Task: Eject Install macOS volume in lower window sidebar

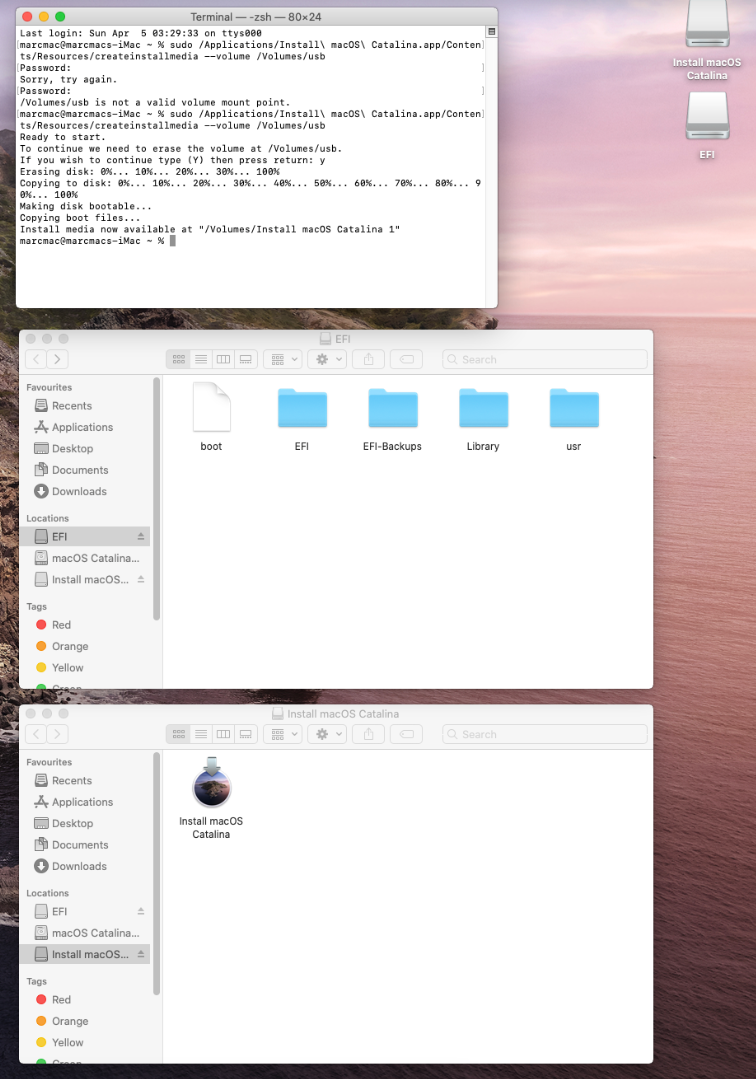Action: tap(141, 954)
